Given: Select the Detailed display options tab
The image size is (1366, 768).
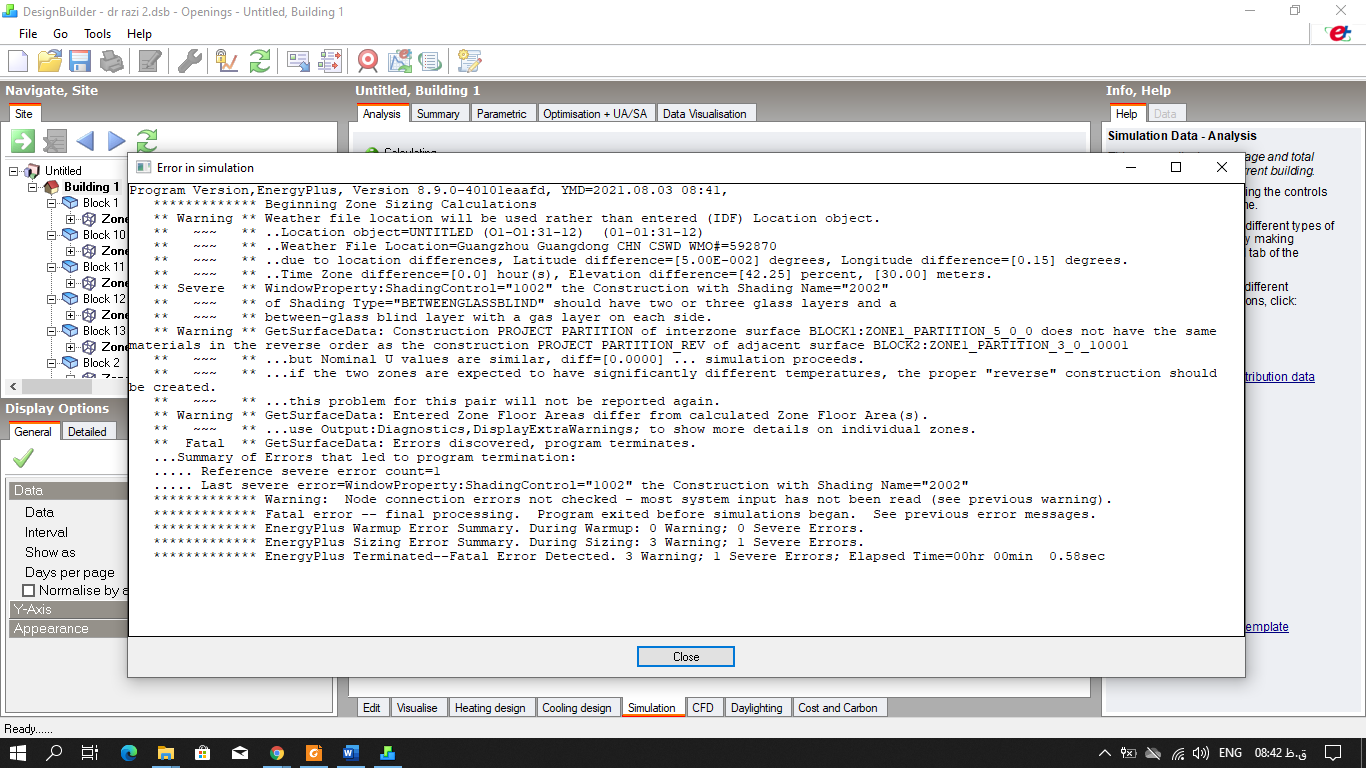Looking at the screenshot, I should click(87, 432).
